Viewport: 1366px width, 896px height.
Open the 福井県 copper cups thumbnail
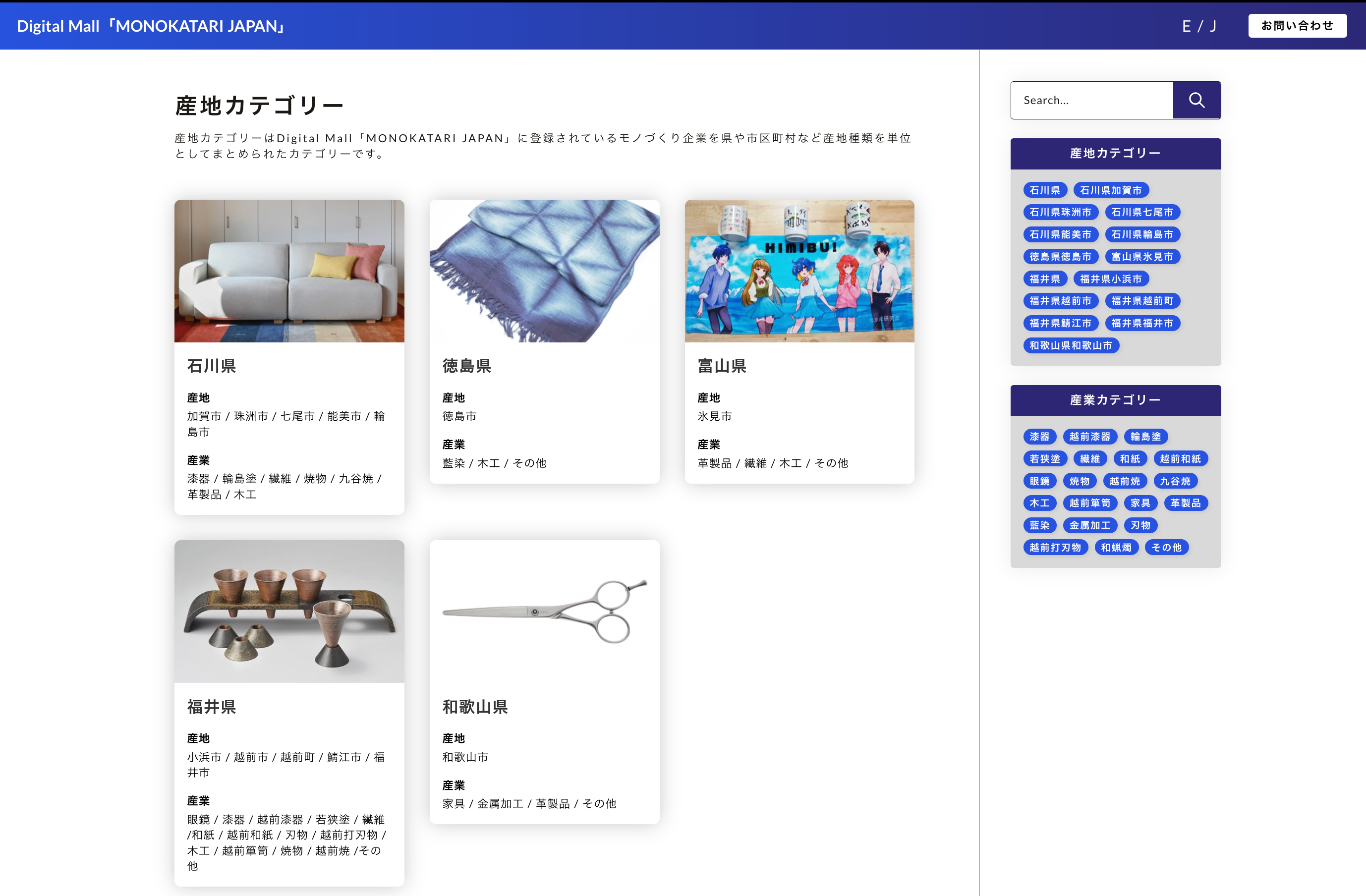click(x=289, y=611)
